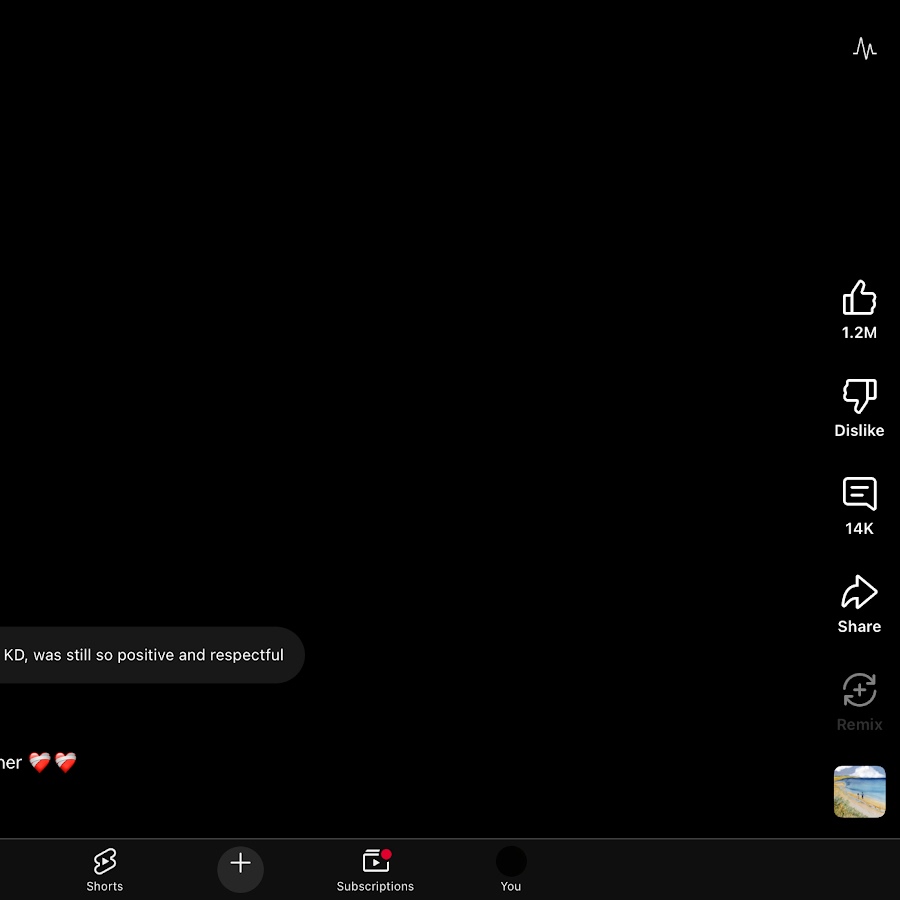Like the video with thumbs-up icon

(859, 298)
